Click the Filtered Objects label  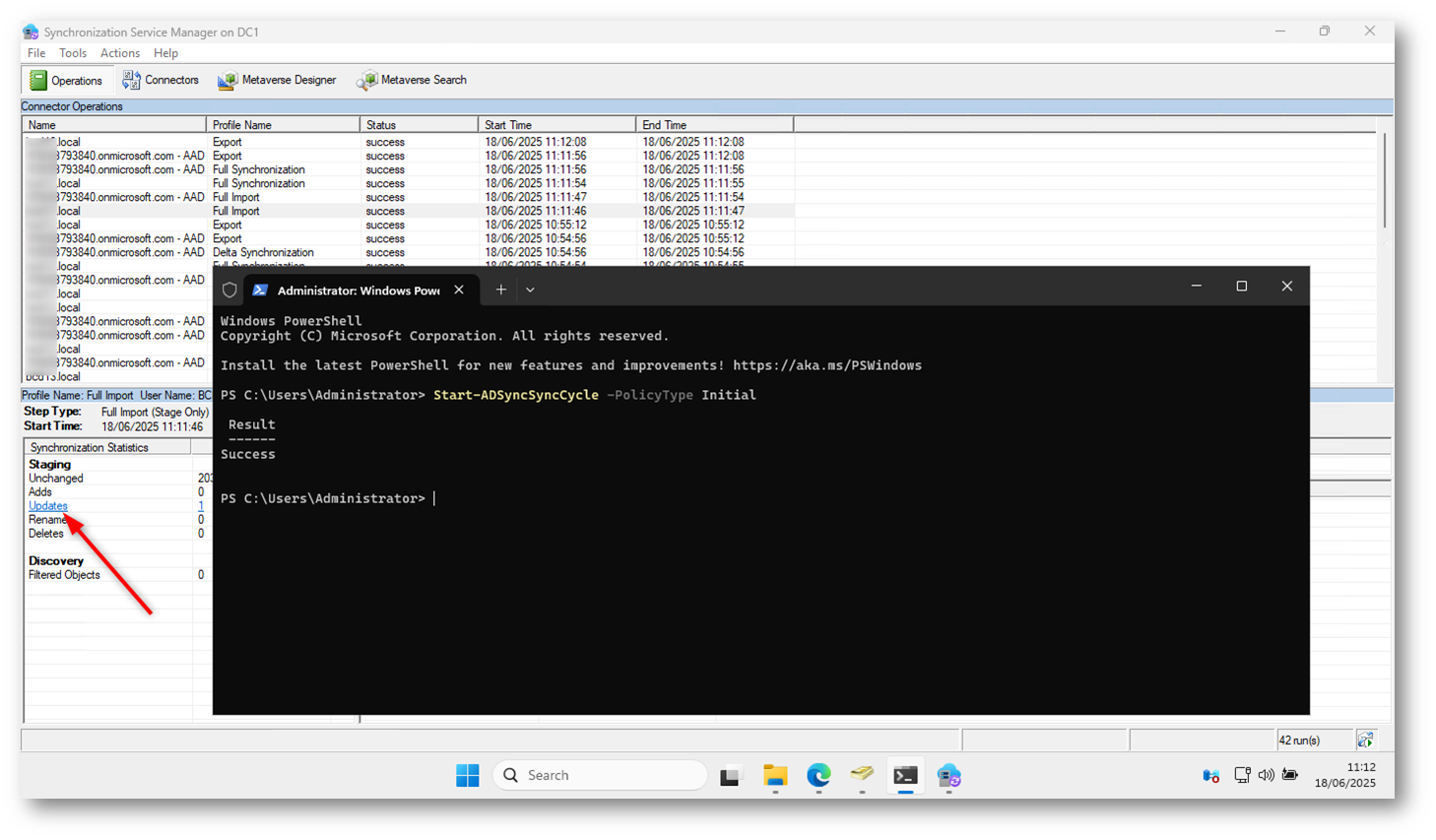point(64,575)
